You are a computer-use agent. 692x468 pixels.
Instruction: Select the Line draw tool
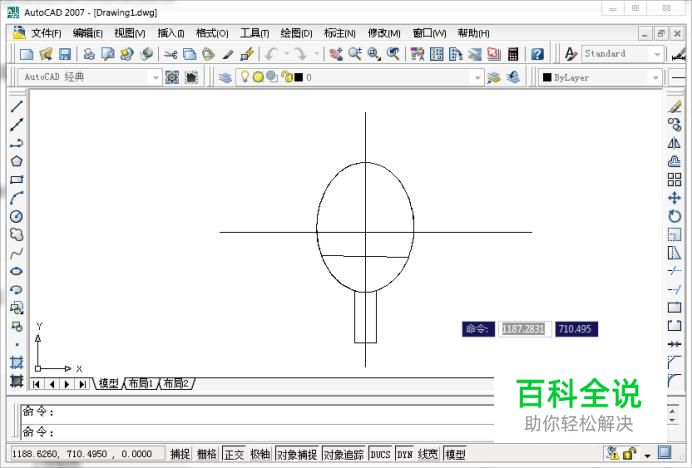[x=17, y=106]
